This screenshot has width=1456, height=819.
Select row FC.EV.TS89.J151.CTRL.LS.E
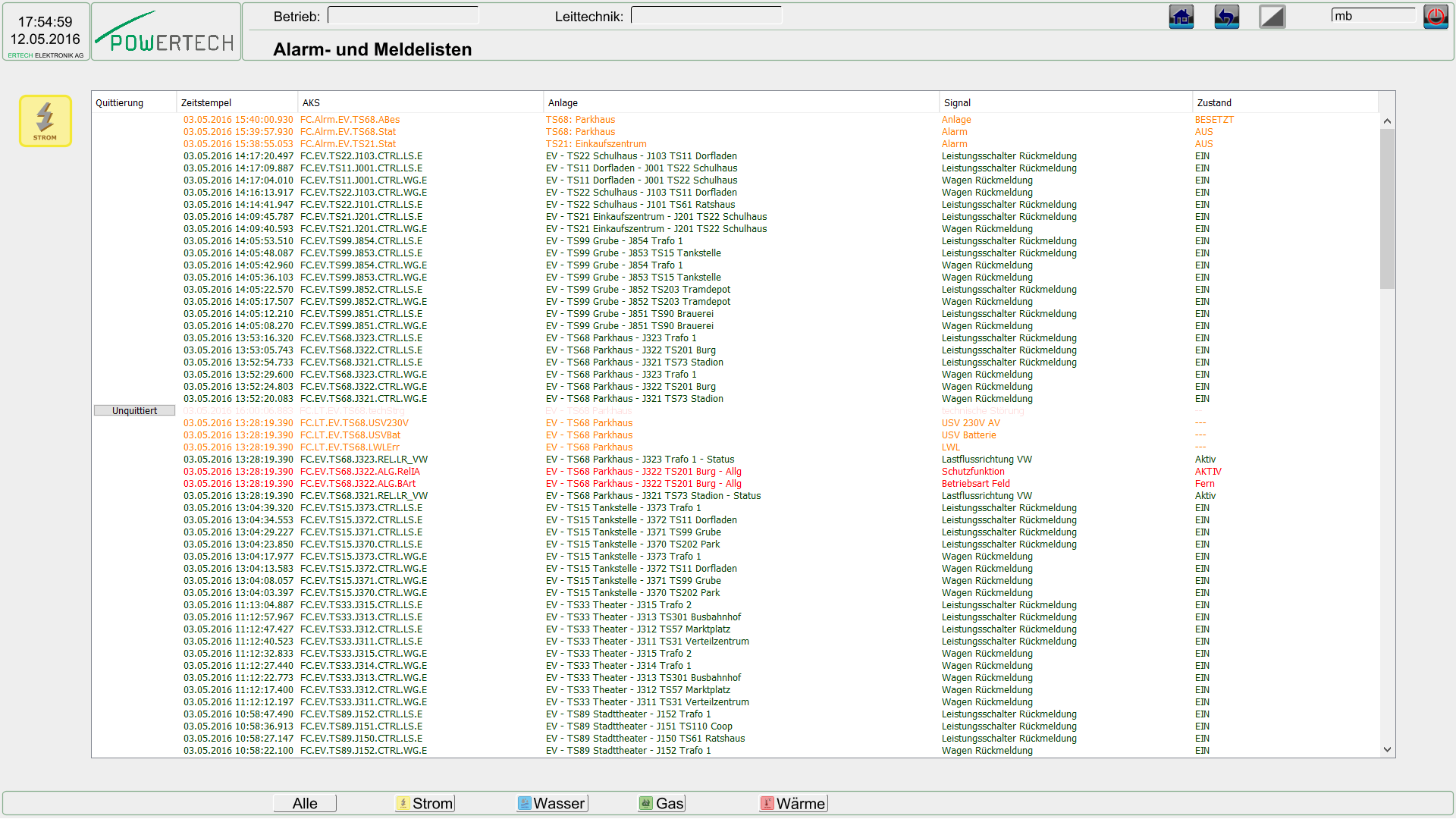pos(736,726)
